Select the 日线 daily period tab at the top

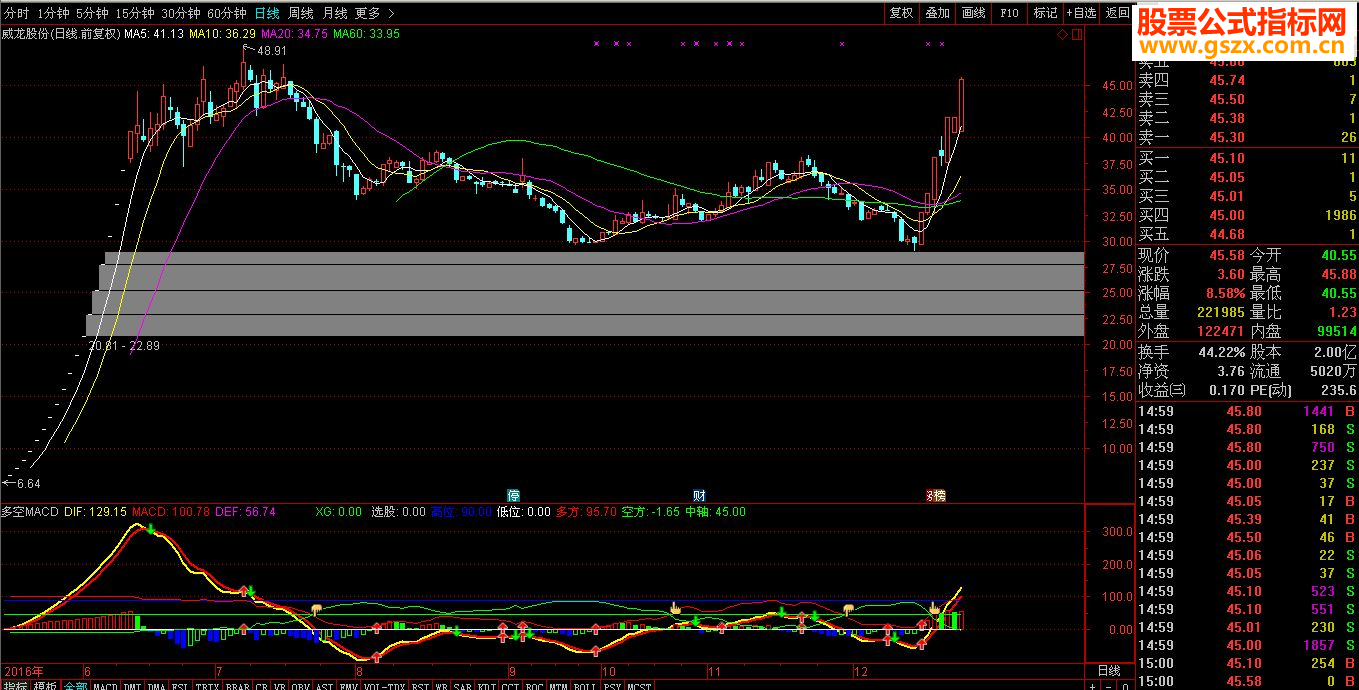point(267,14)
